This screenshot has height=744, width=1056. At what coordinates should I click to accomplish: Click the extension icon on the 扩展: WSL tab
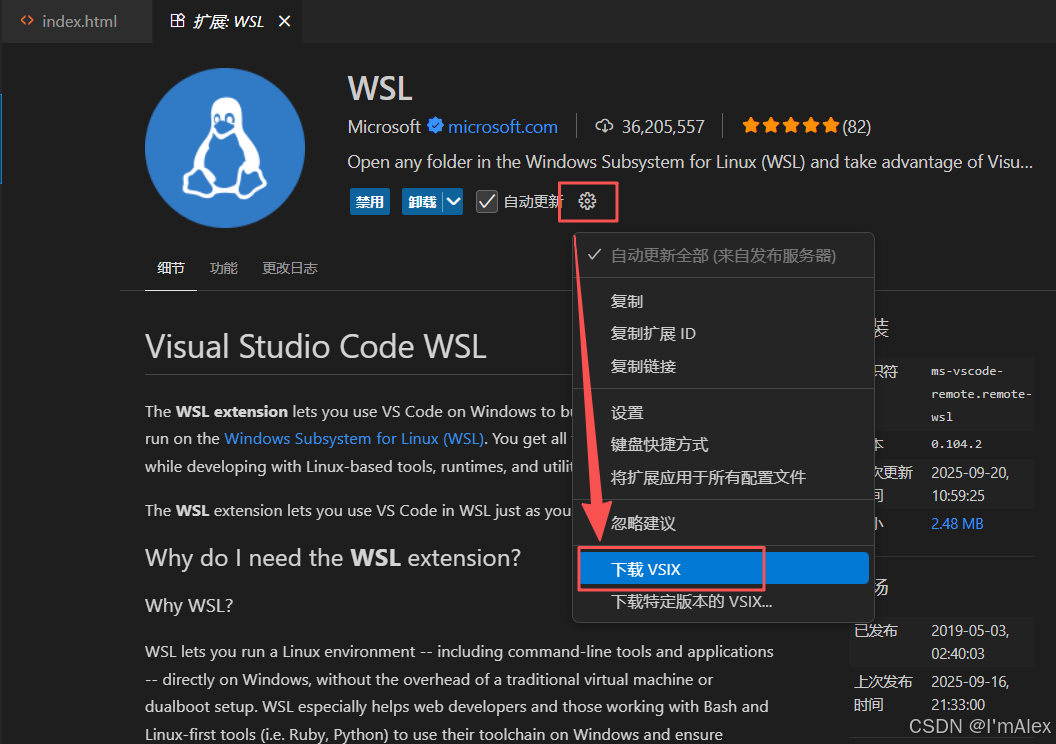coord(177,21)
